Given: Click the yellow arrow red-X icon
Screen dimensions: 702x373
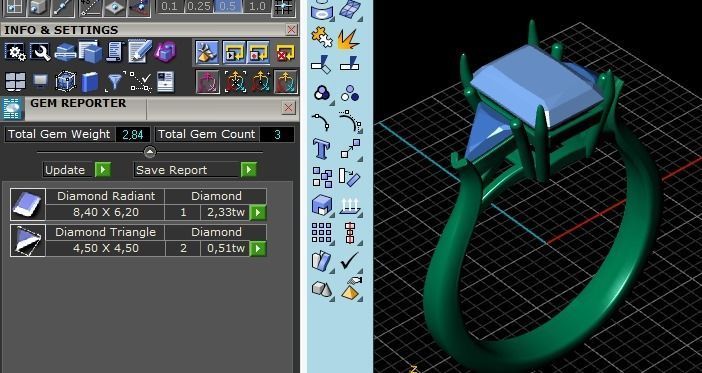Looking at the screenshot, I should (x=286, y=52).
